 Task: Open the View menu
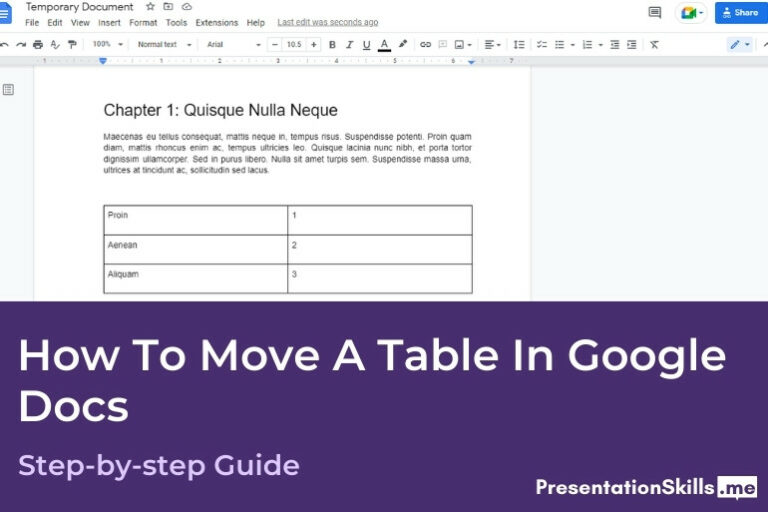pos(80,23)
